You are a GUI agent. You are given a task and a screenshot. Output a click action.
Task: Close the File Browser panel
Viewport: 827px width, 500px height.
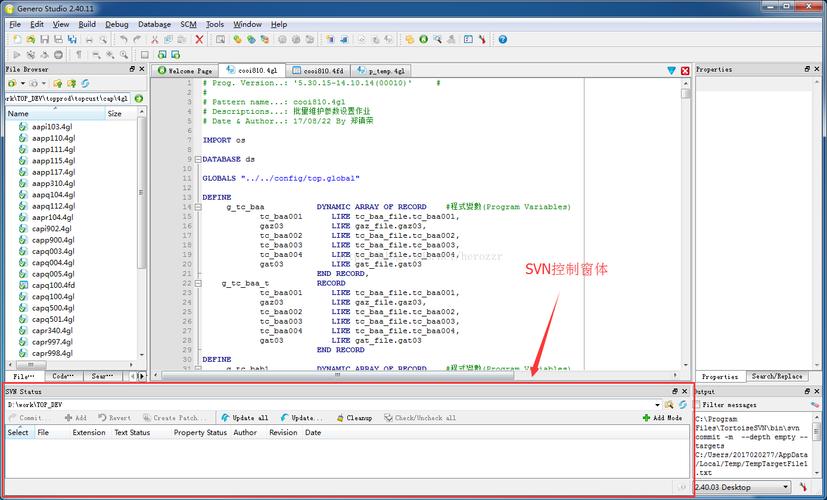[141, 69]
